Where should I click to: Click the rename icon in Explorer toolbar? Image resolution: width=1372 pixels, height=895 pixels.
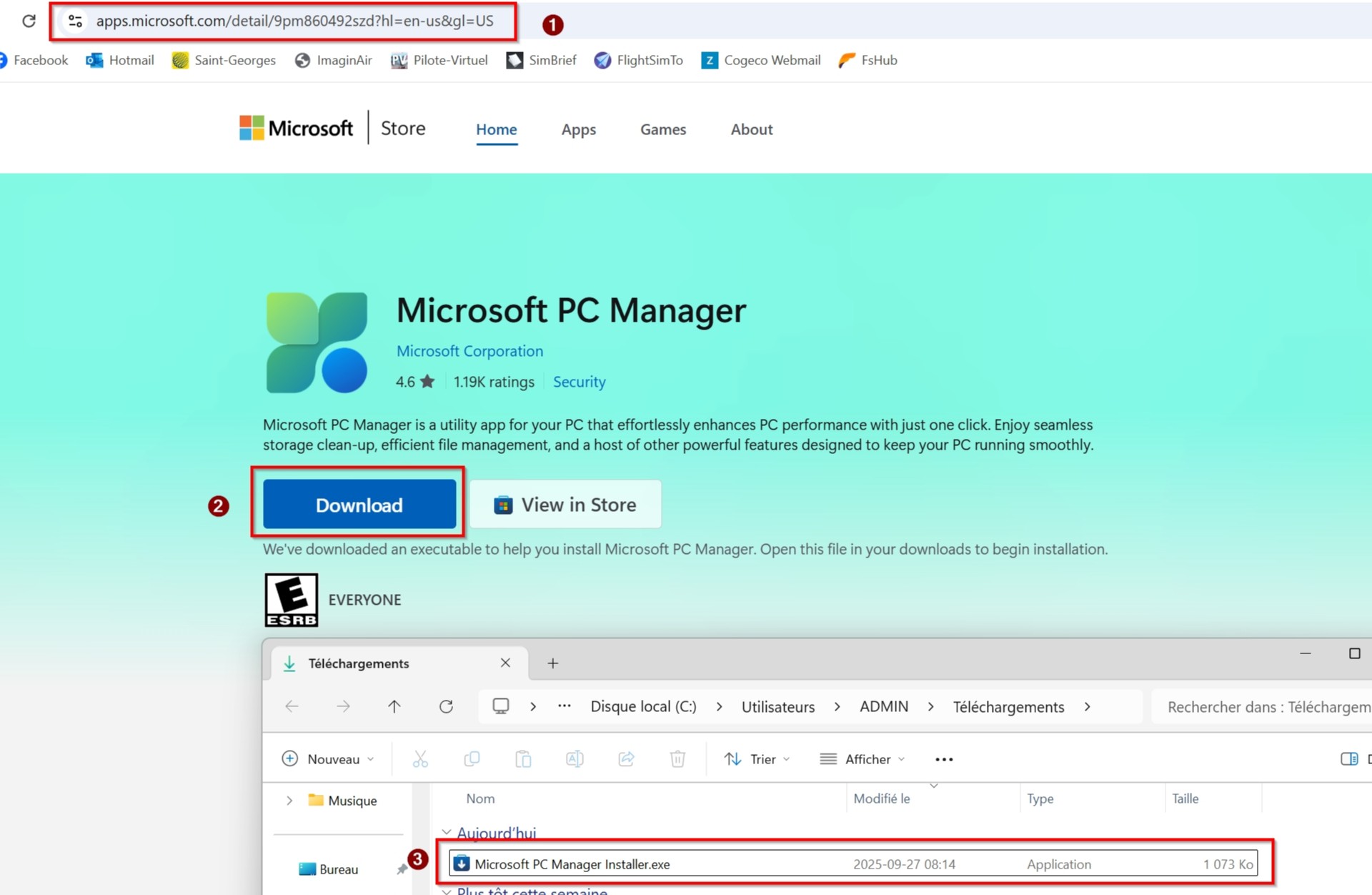pyautogui.click(x=575, y=759)
